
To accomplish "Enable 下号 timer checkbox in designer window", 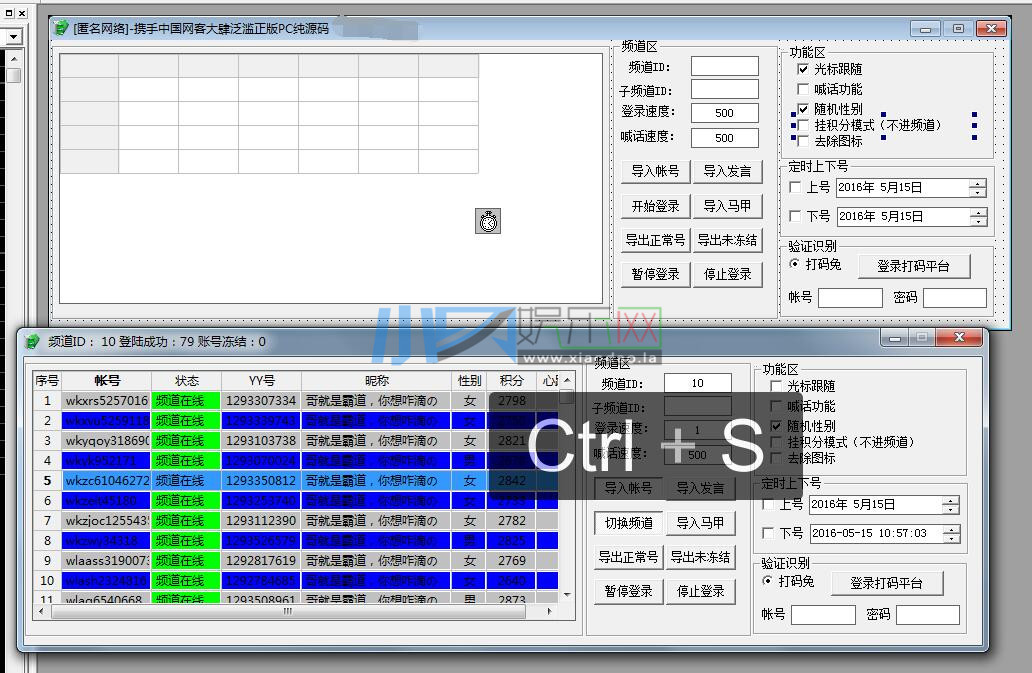I will pyautogui.click(x=795, y=216).
